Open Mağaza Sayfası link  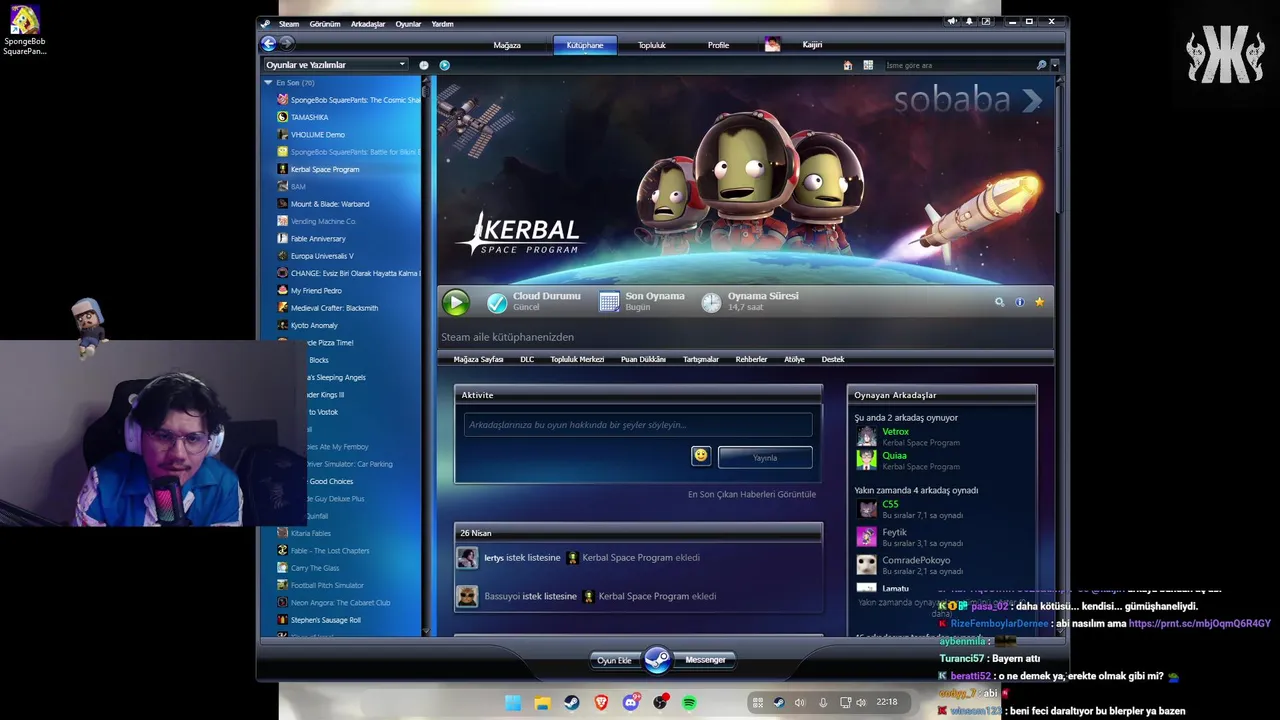478,359
